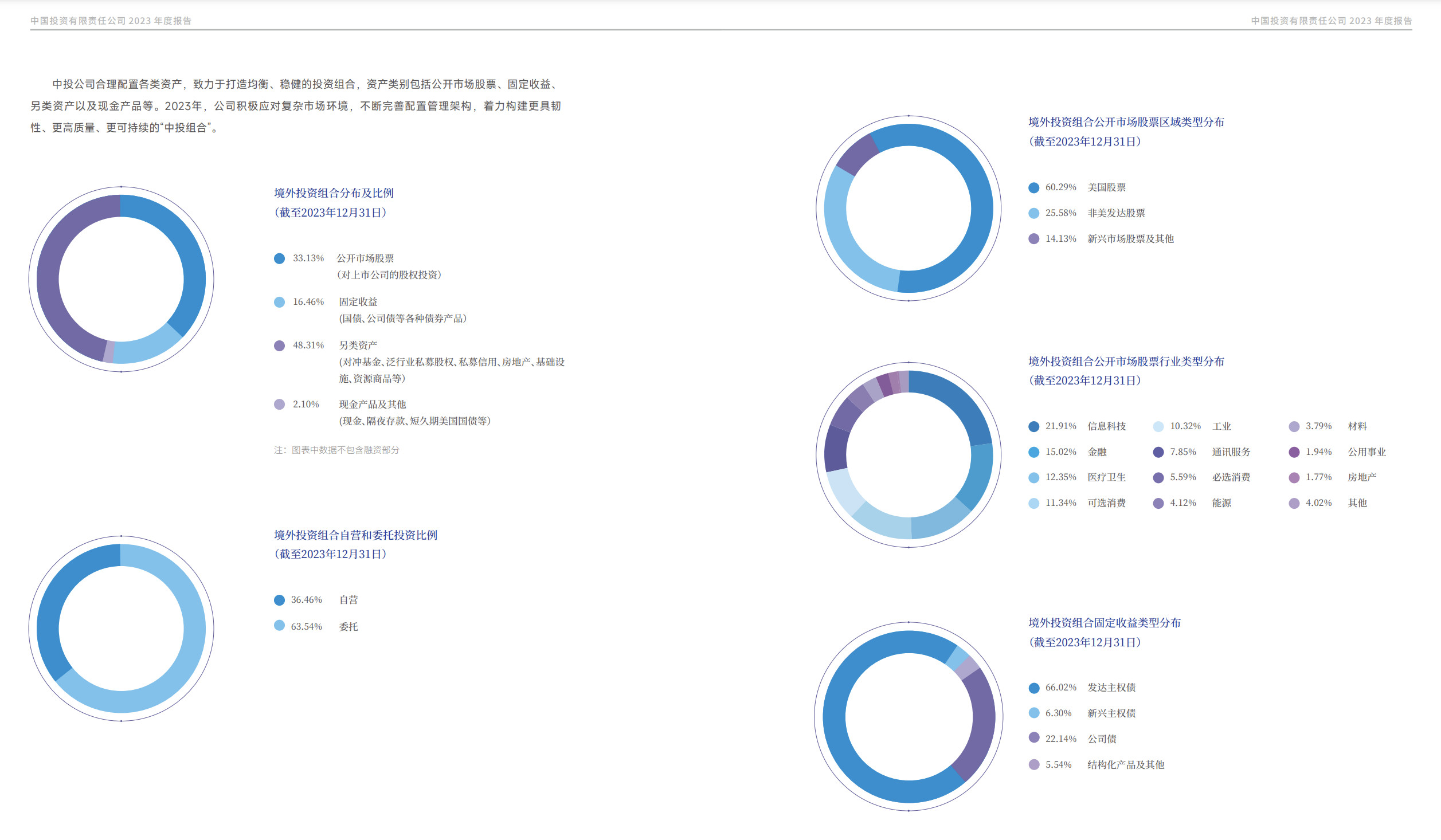
Task: Click the 14.13% 新兴市场股票及其他 legend dot
Action: tap(1033, 239)
